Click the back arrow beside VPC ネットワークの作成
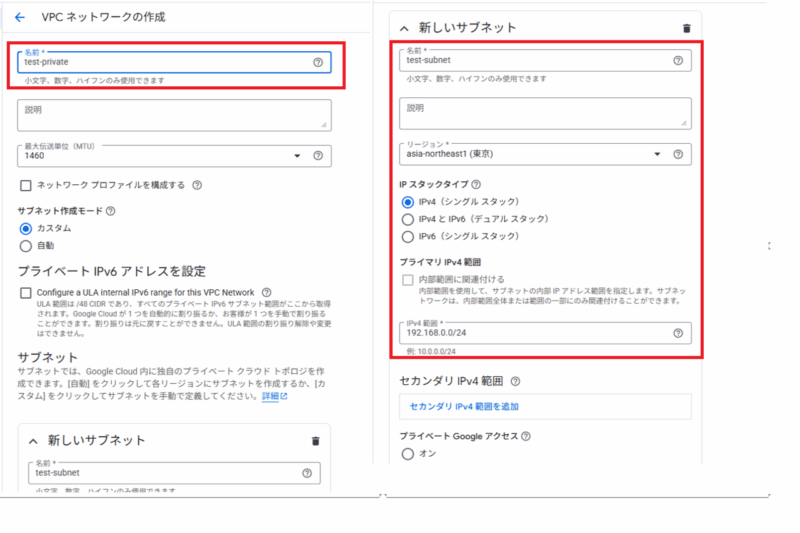The width and height of the screenshot is (800, 533). click(x=20, y=17)
